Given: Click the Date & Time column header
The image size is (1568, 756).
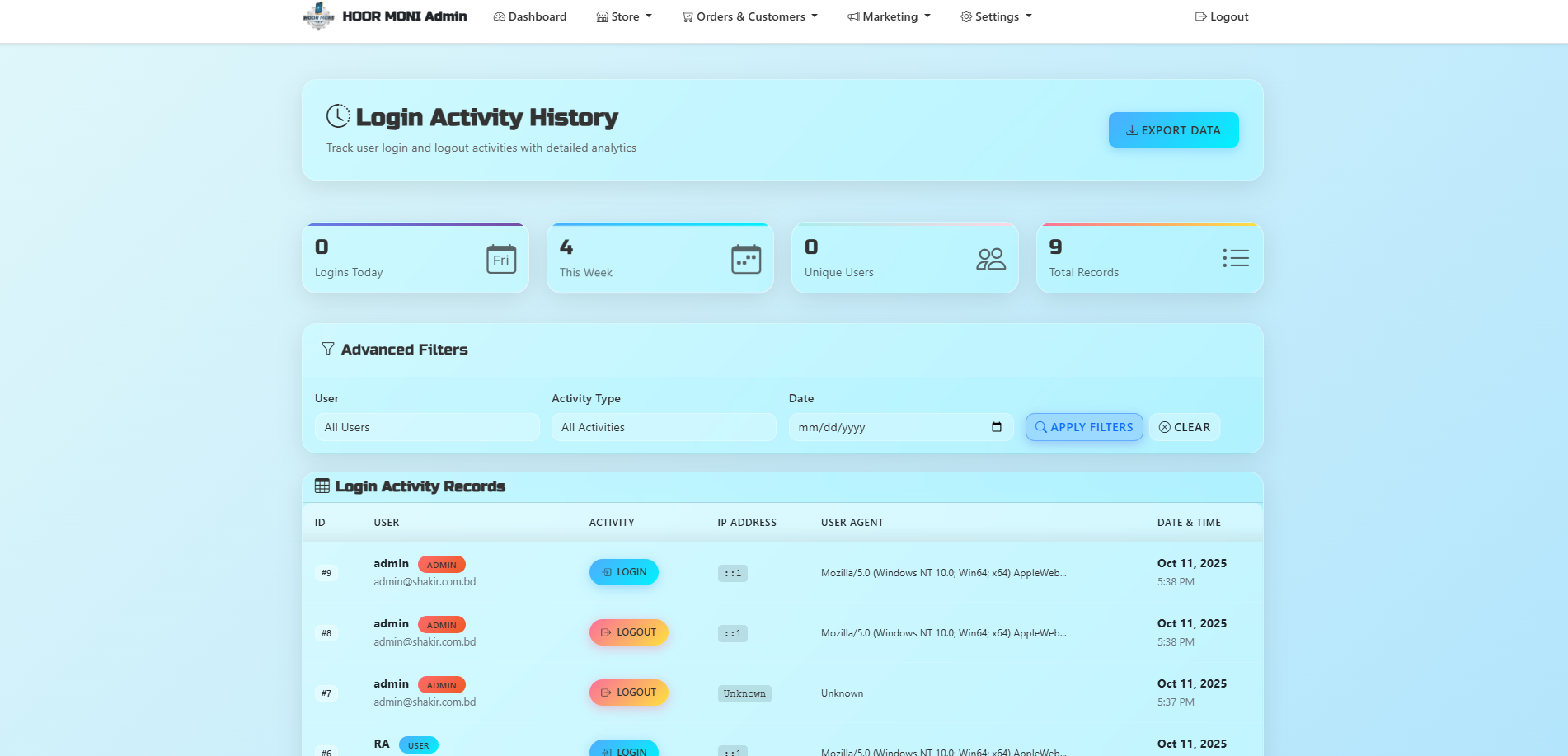Looking at the screenshot, I should coord(1189,523).
